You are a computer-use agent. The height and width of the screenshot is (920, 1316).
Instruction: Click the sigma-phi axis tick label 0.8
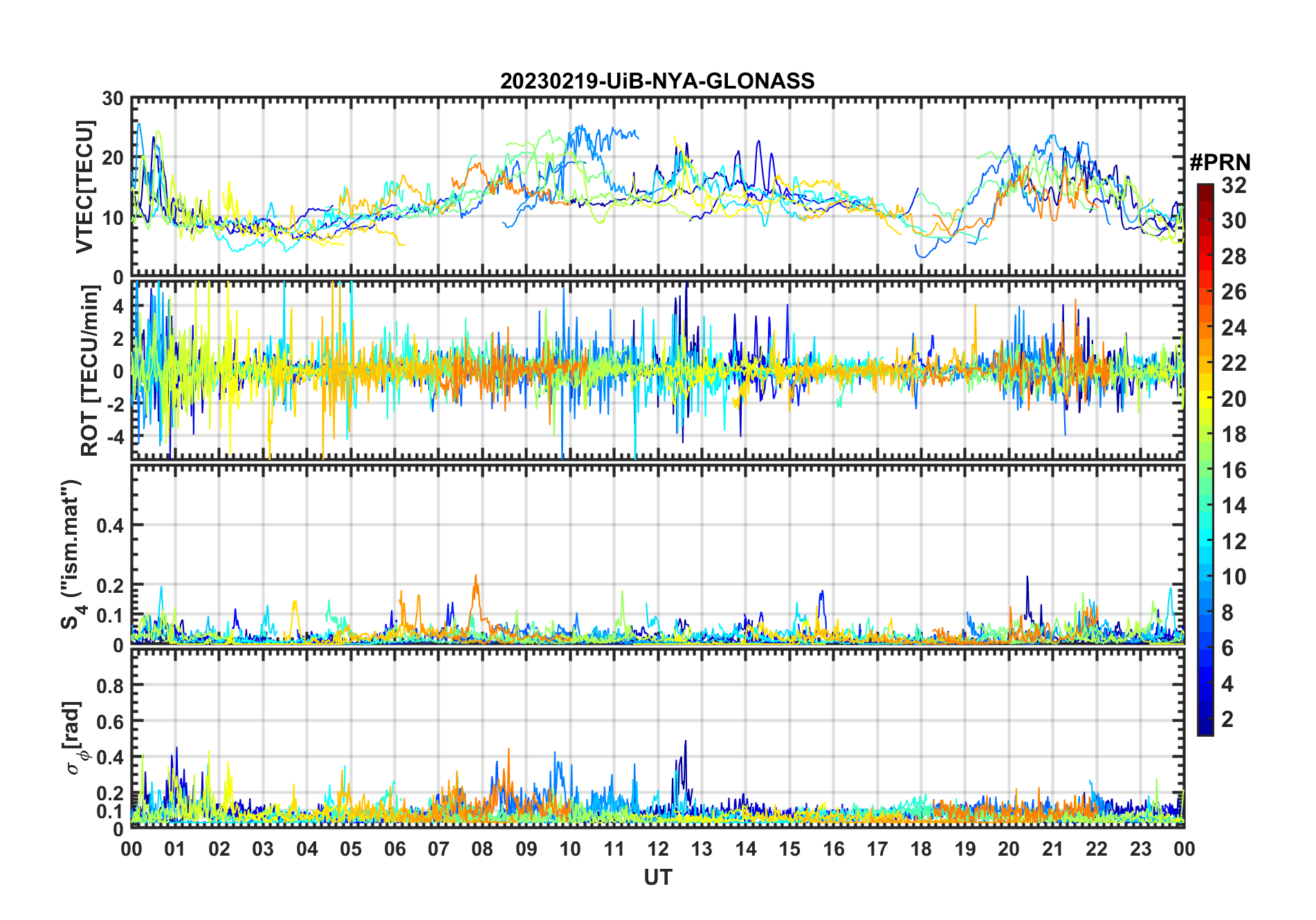point(109,686)
